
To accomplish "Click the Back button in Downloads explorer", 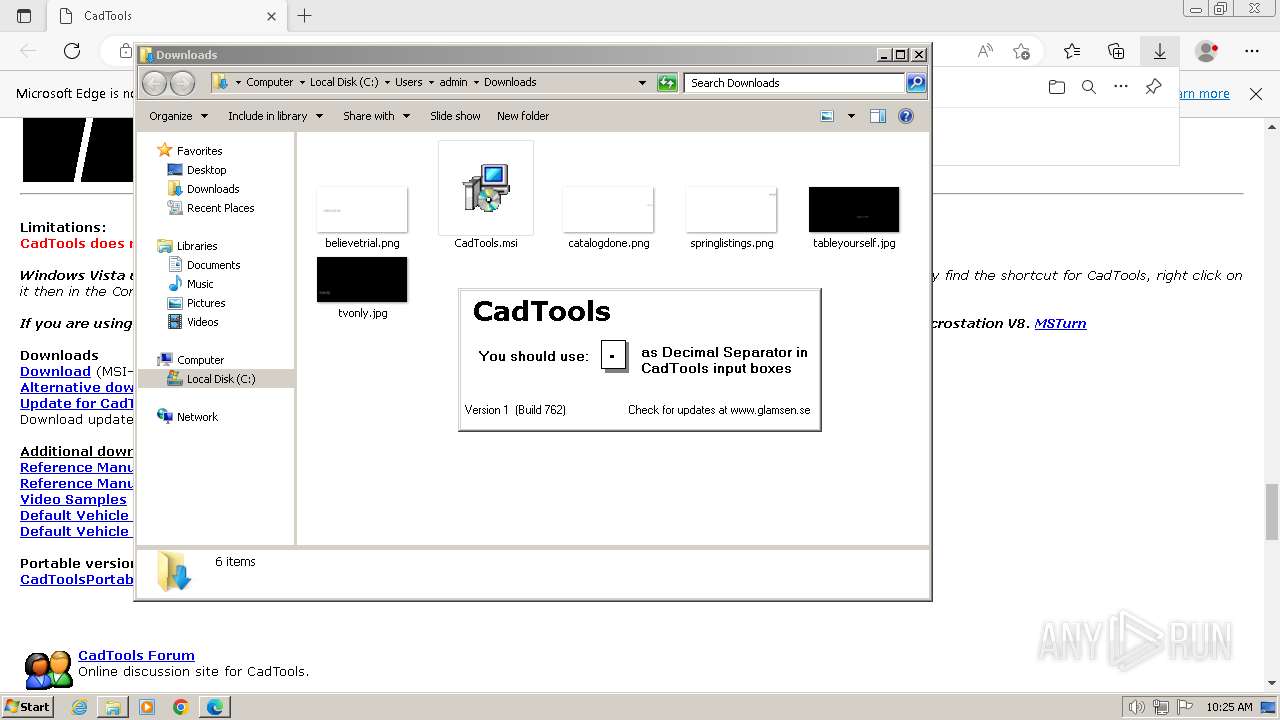I will [154, 83].
